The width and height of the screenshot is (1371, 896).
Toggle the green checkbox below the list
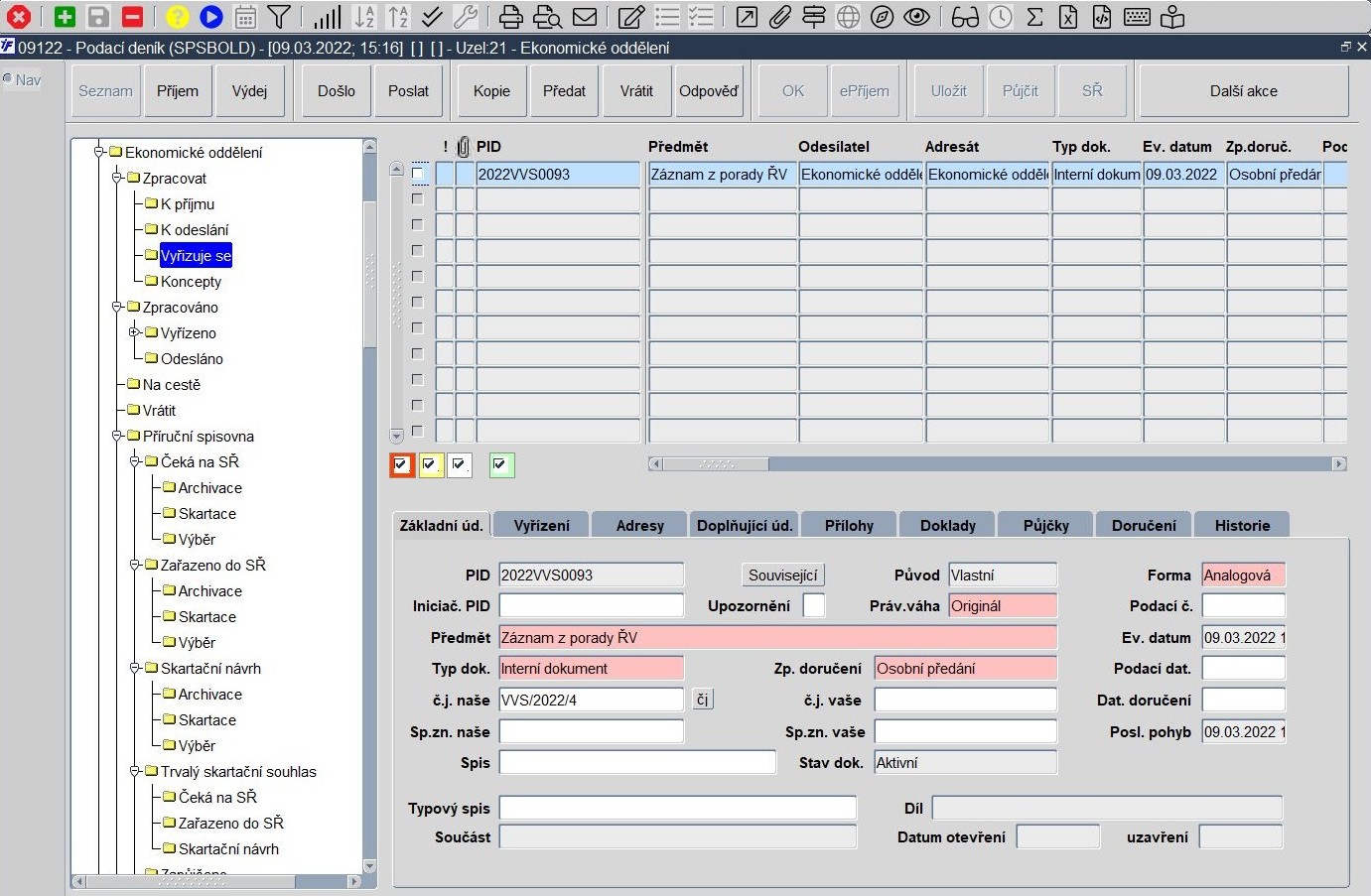(x=500, y=464)
